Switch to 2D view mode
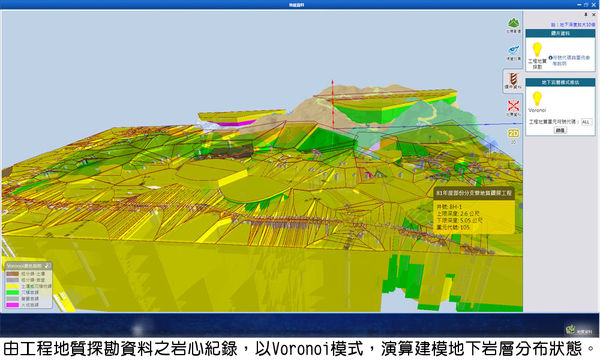The height and width of the screenshot is (360, 600). [513, 136]
